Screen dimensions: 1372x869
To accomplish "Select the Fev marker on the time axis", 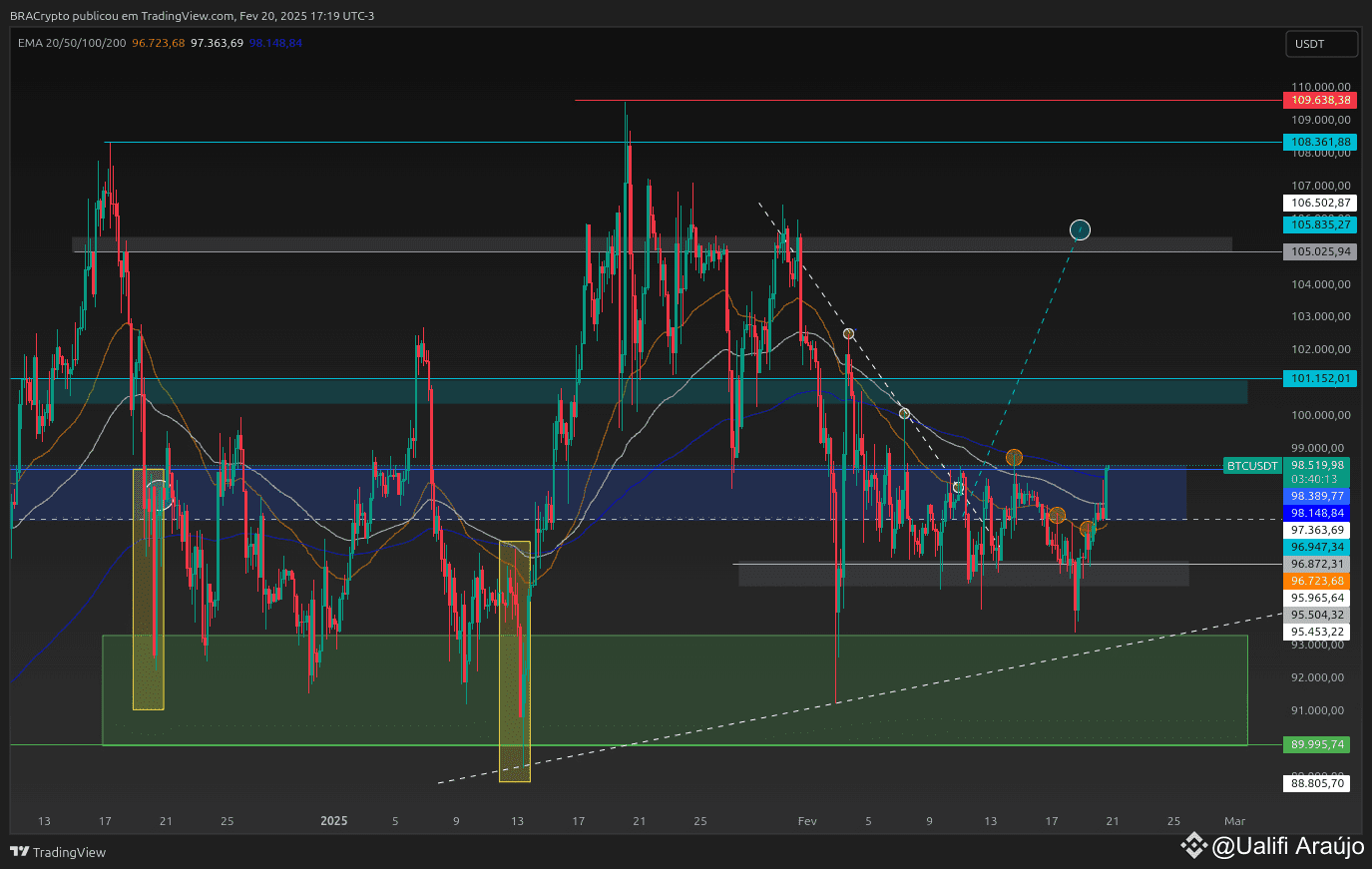I will coord(807,821).
